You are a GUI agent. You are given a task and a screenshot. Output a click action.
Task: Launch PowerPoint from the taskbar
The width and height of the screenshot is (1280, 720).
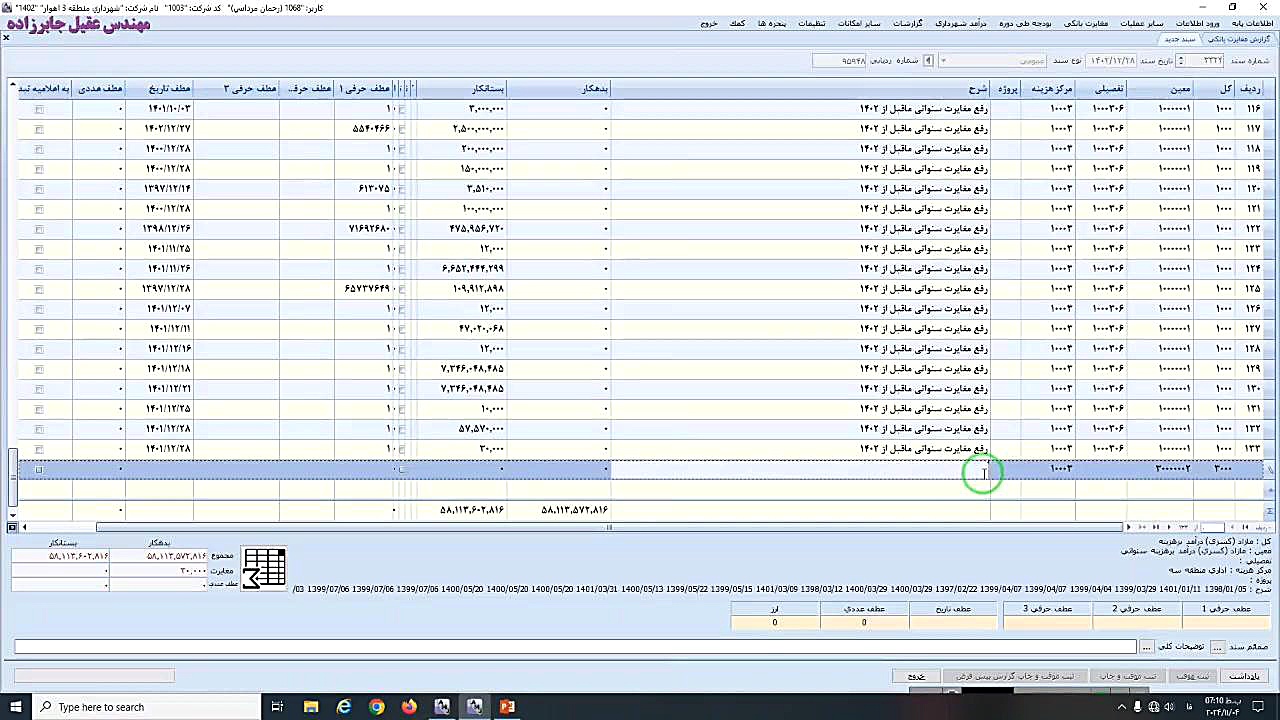[x=507, y=707]
